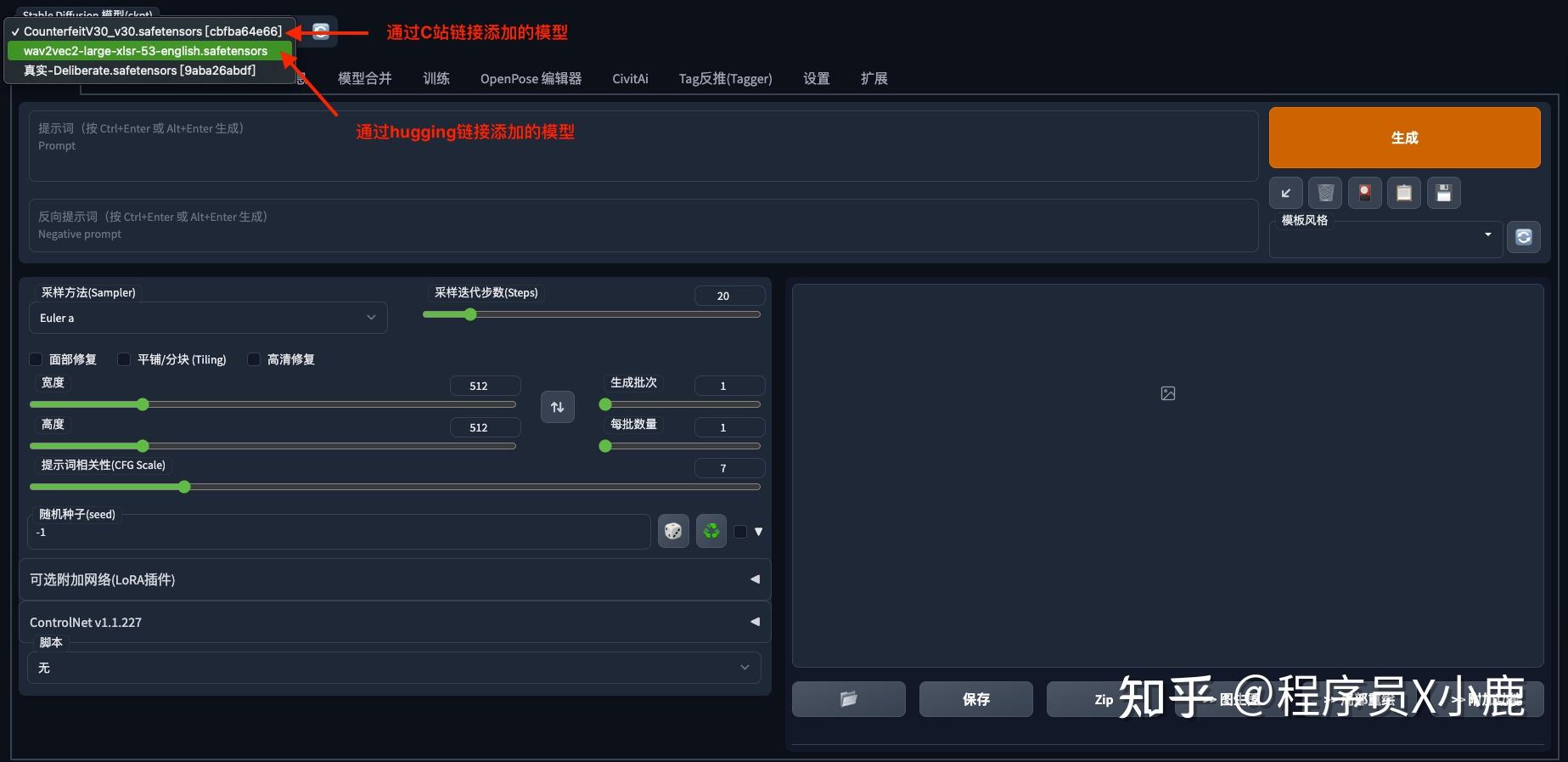Tick the extra seed options checkbox

click(x=740, y=532)
